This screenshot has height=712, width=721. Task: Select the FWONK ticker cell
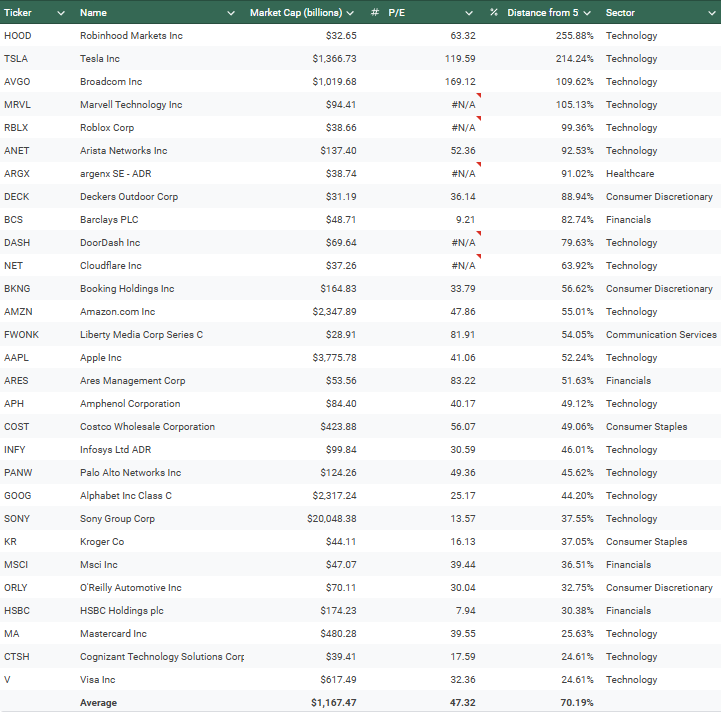pyautogui.click(x=21, y=334)
